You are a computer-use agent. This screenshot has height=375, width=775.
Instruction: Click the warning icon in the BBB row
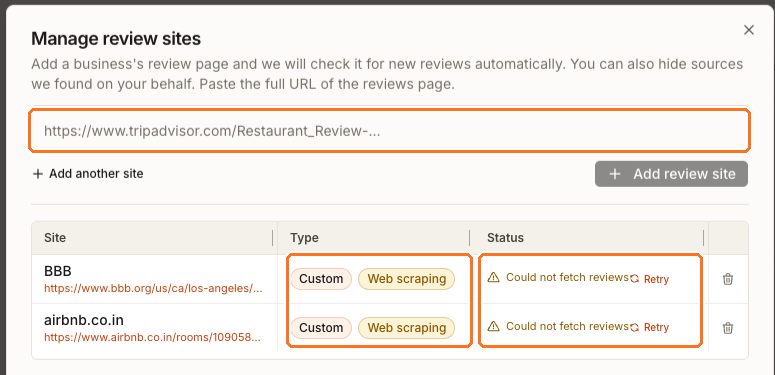coord(493,277)
